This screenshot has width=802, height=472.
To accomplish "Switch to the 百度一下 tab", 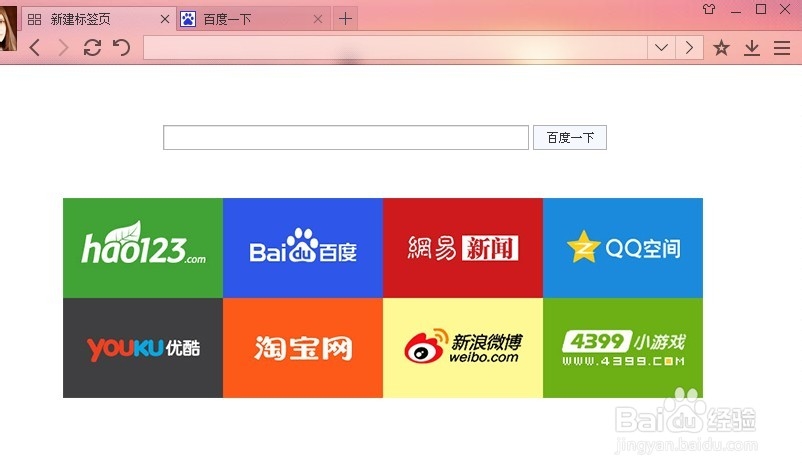I will tap(254, 19).
